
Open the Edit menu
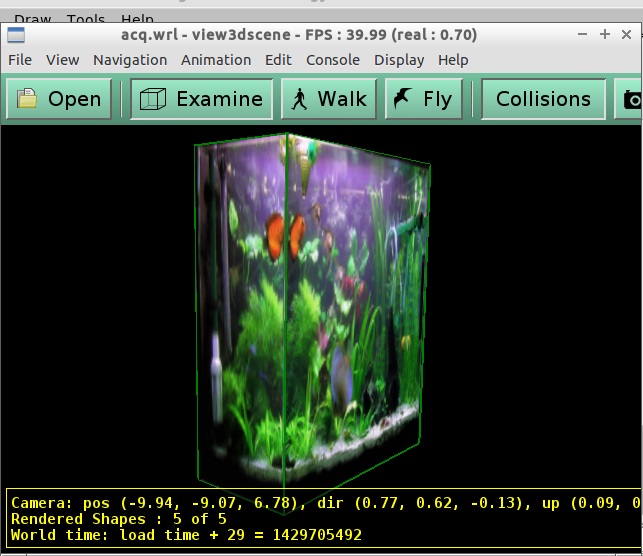coord(279,60)
